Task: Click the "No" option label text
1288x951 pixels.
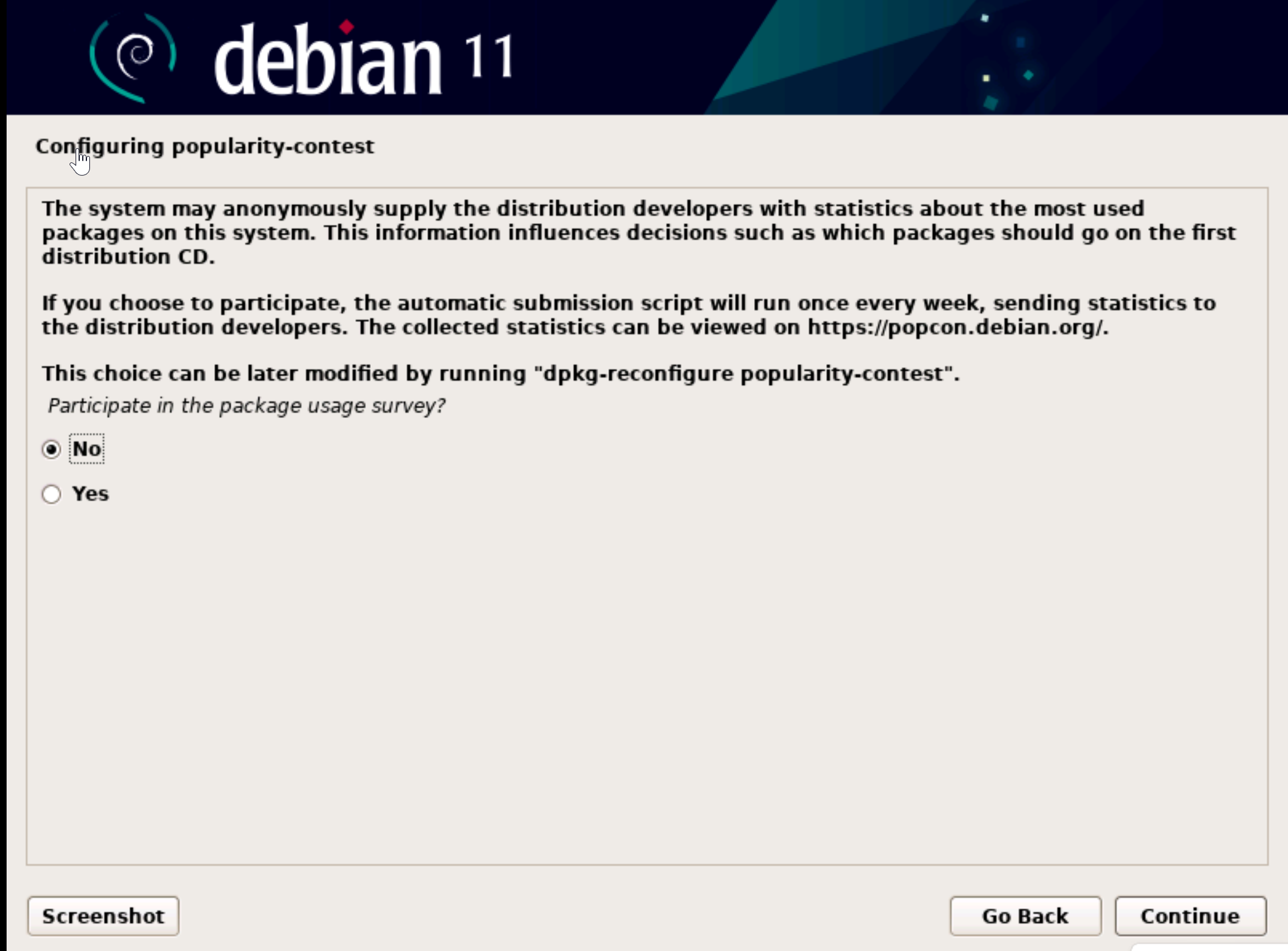Action: 86,449
